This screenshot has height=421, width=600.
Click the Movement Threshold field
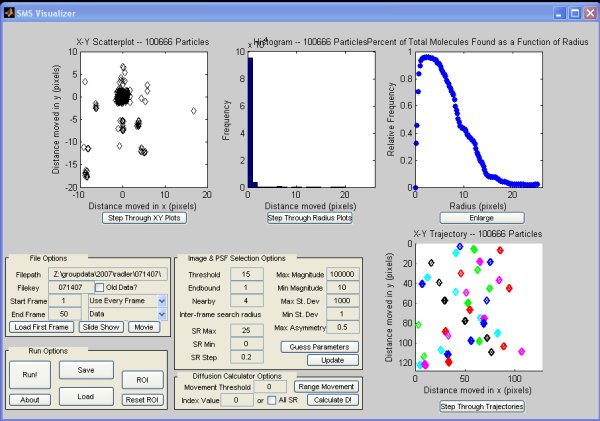[x=269, y=387]
